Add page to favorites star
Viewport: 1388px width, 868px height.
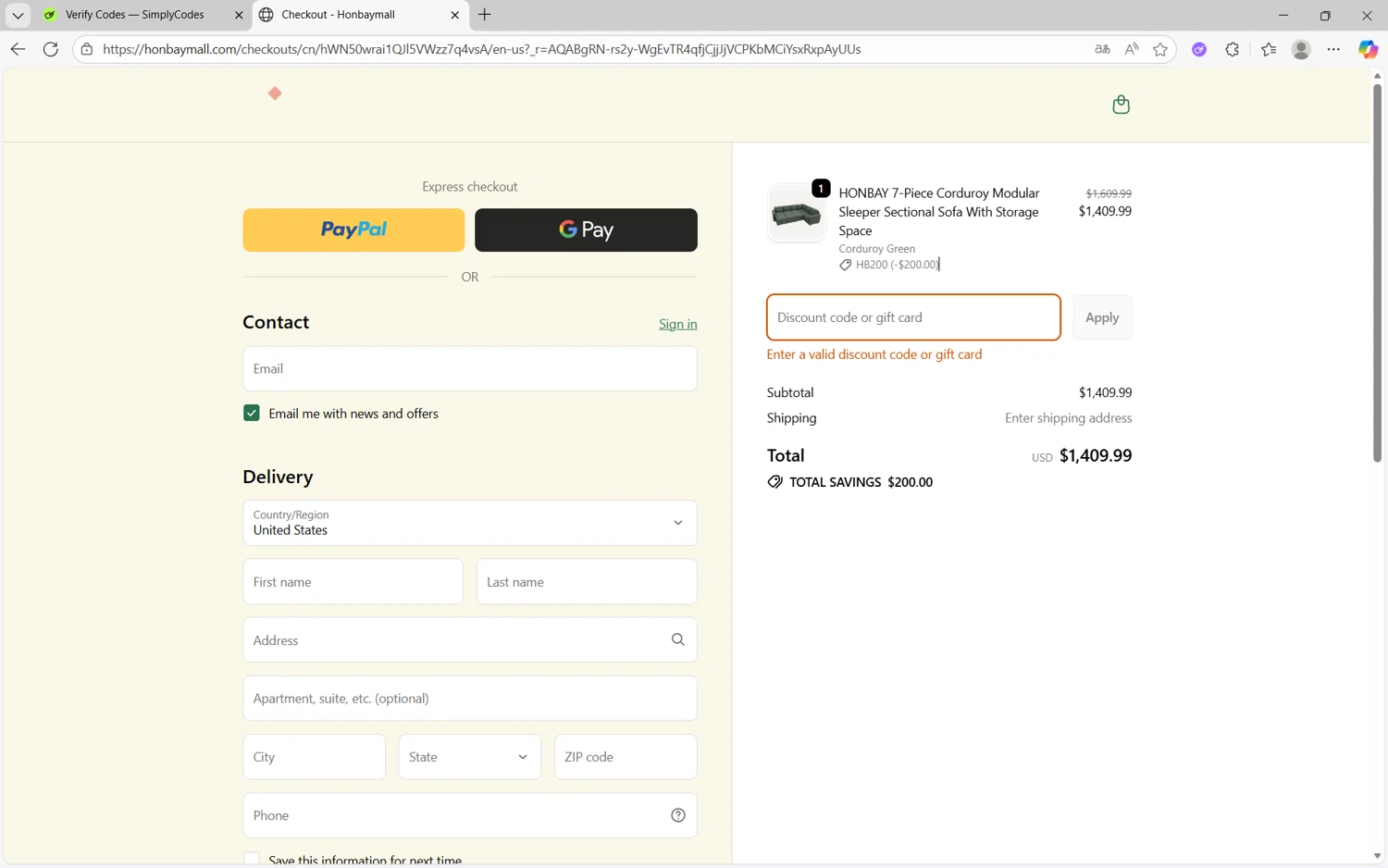click(1160, 49)
